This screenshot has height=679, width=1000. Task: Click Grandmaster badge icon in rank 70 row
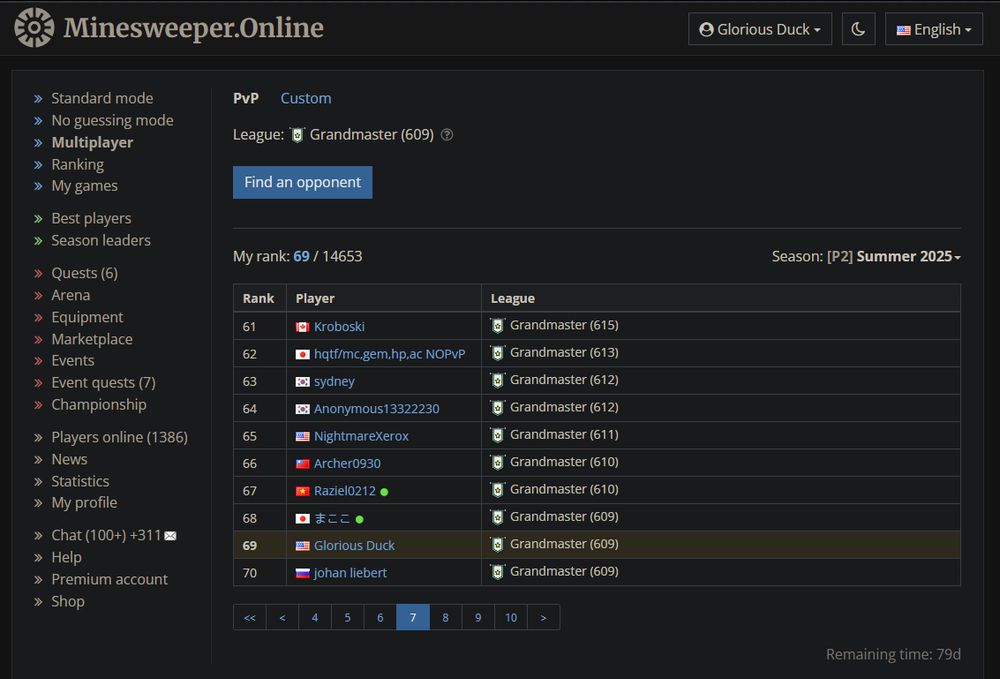point(497,572)
